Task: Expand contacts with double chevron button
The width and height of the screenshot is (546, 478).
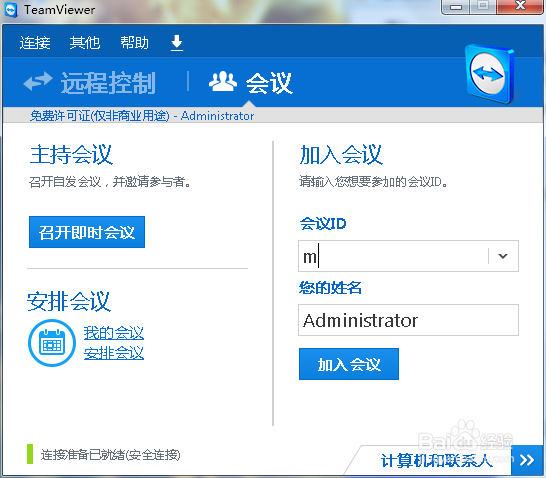Action: coord(527,460)
